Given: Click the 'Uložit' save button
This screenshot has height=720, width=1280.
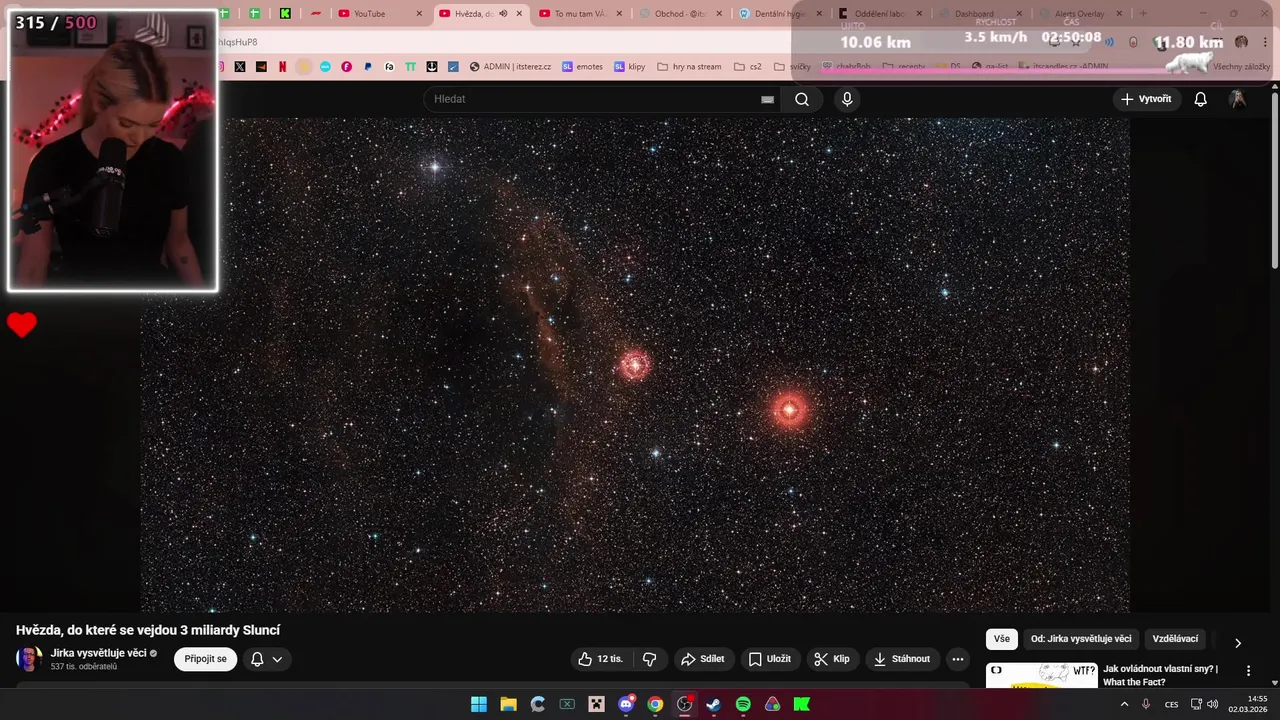Looking at the screenshot, I should (770, 659).
